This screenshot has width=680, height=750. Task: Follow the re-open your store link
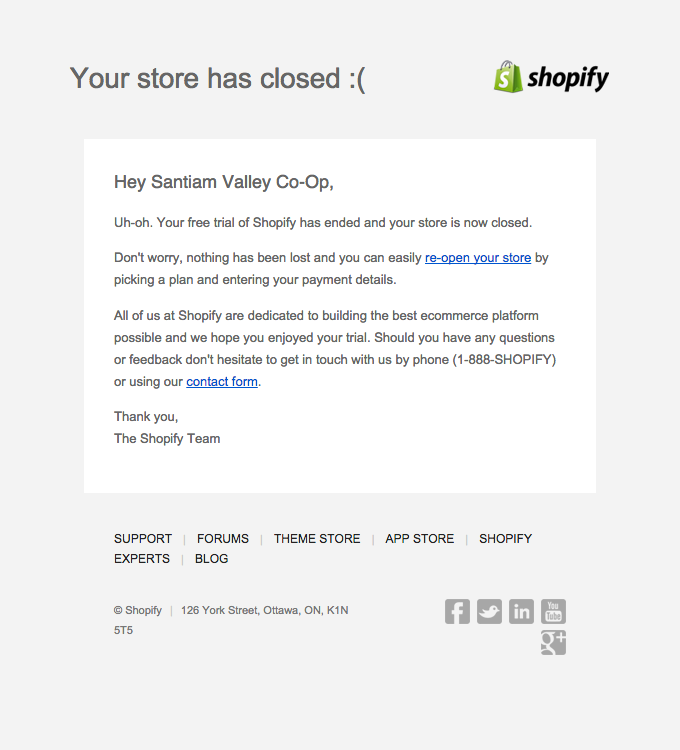tap(478, 258)
